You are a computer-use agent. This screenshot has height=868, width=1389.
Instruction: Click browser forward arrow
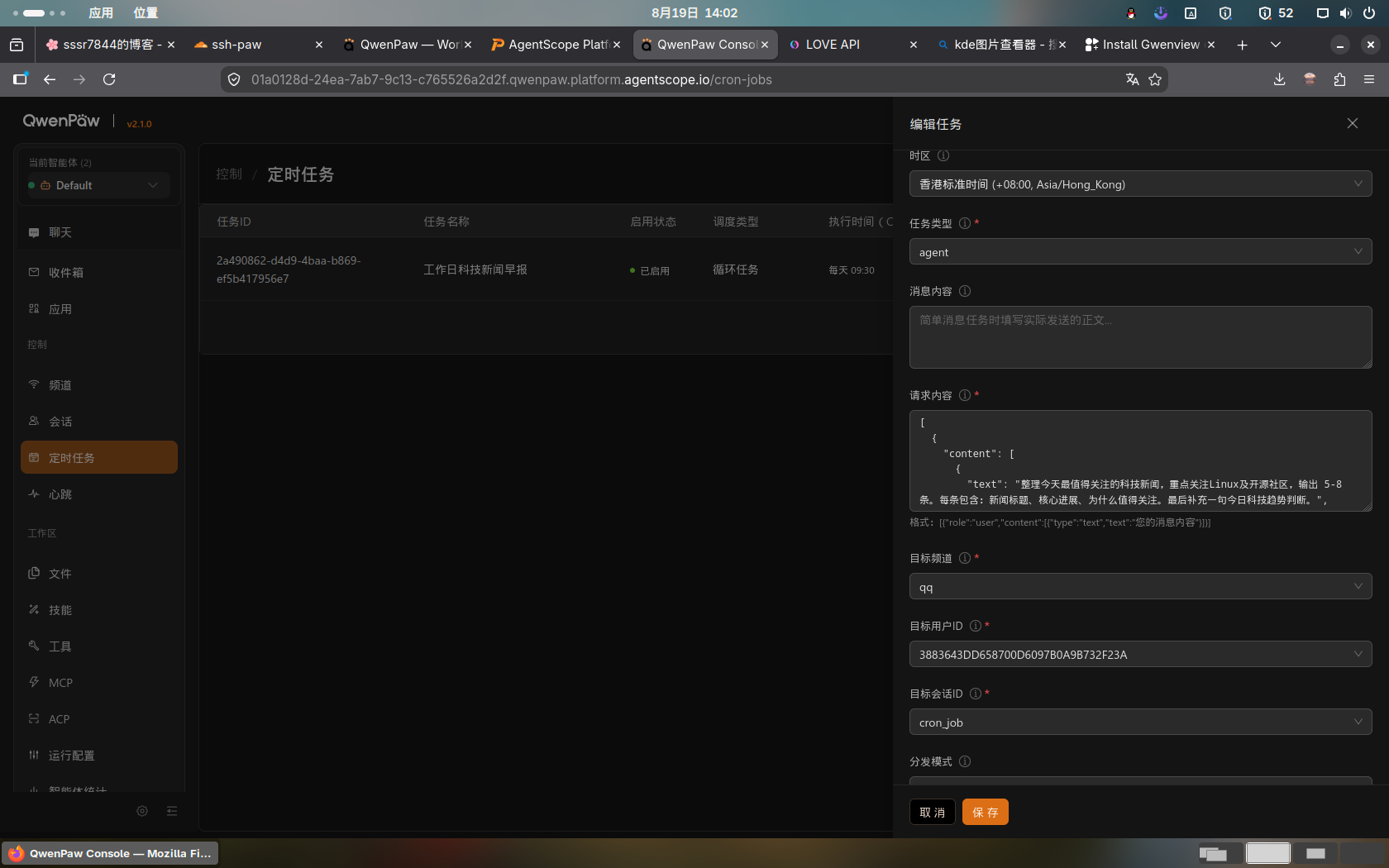[79, 79]
